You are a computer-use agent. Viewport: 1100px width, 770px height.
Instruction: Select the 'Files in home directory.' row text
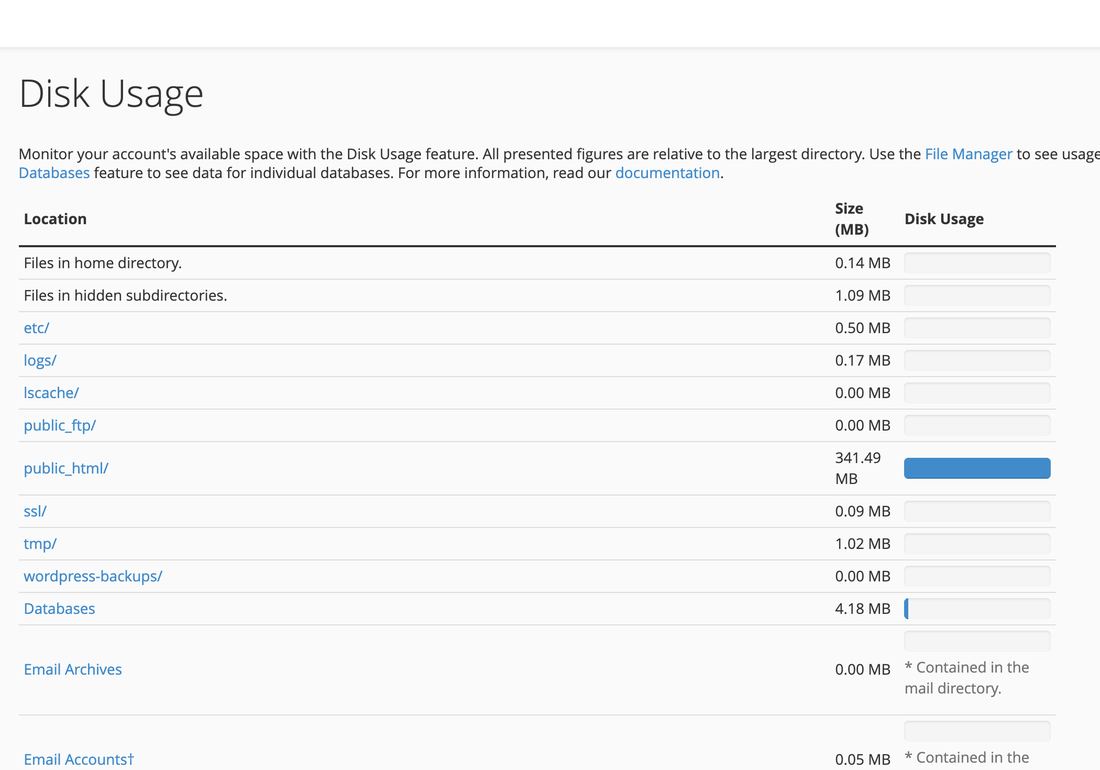pyautogui.click(x=103, y=263)
